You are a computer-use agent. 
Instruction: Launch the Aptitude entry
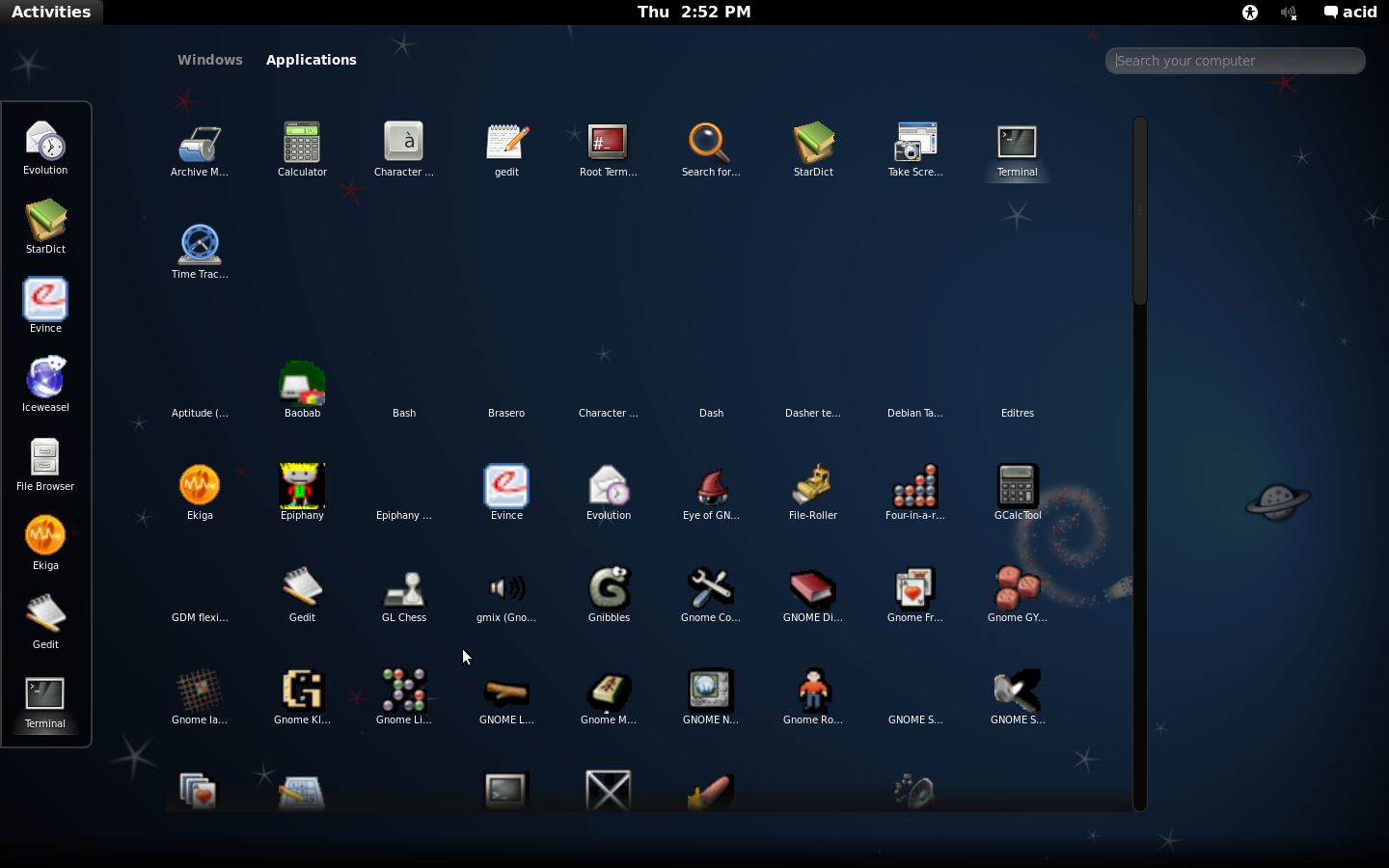(200, 413)
